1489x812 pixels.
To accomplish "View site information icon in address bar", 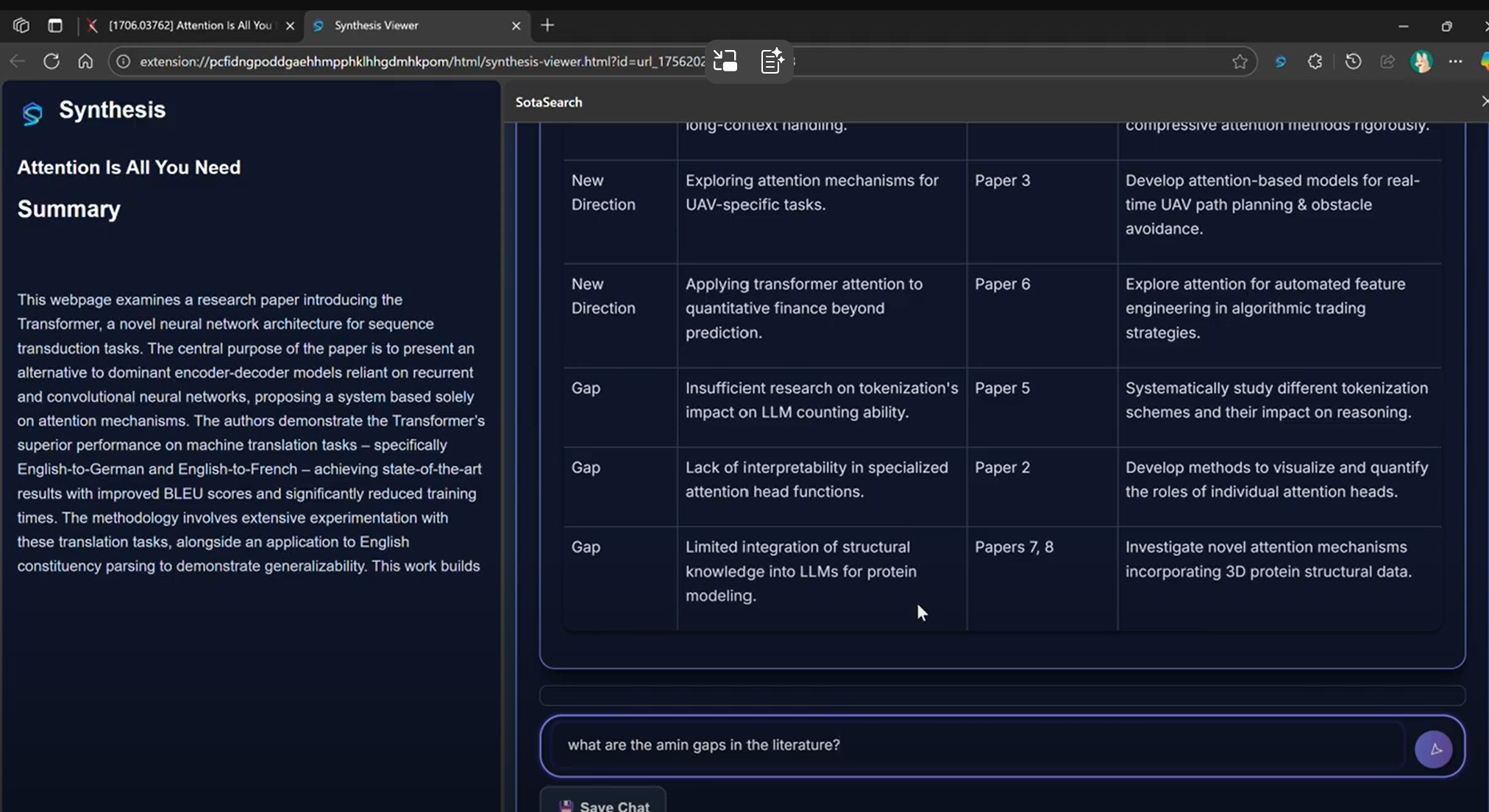I will 124,62.
